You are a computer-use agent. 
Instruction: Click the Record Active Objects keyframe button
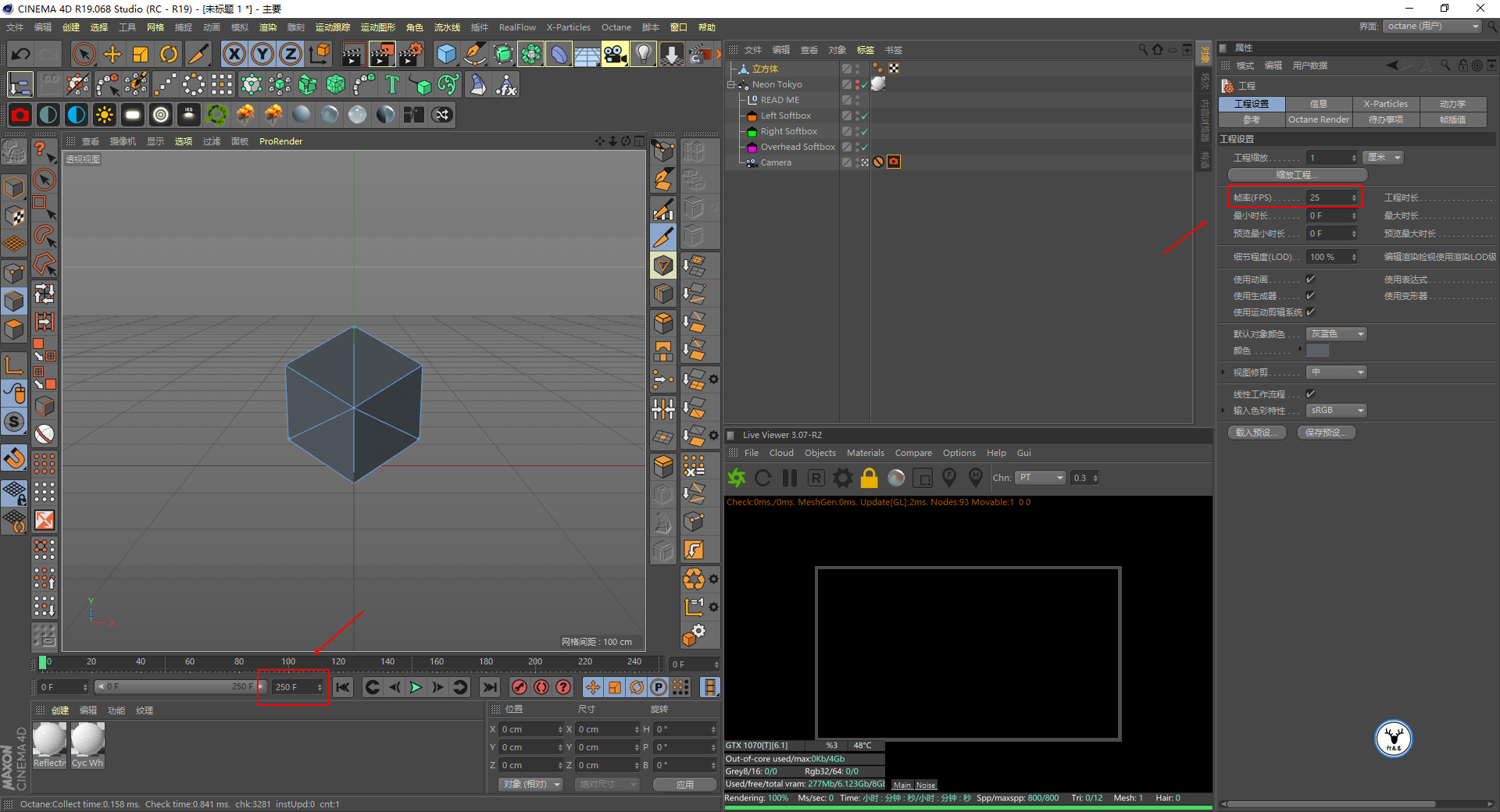pos(520,687)
